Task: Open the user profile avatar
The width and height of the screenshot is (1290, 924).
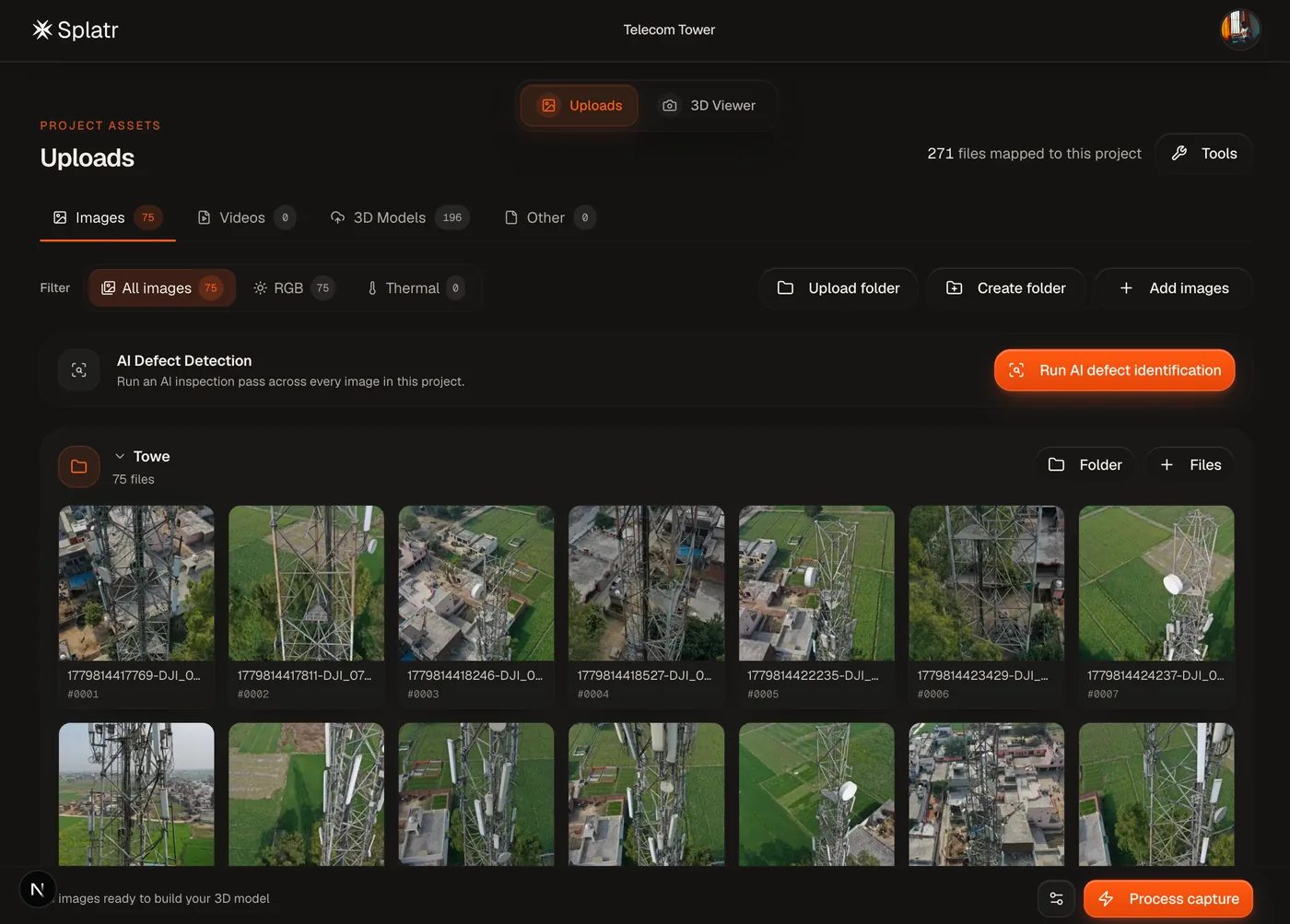Action: [1240, 29]
